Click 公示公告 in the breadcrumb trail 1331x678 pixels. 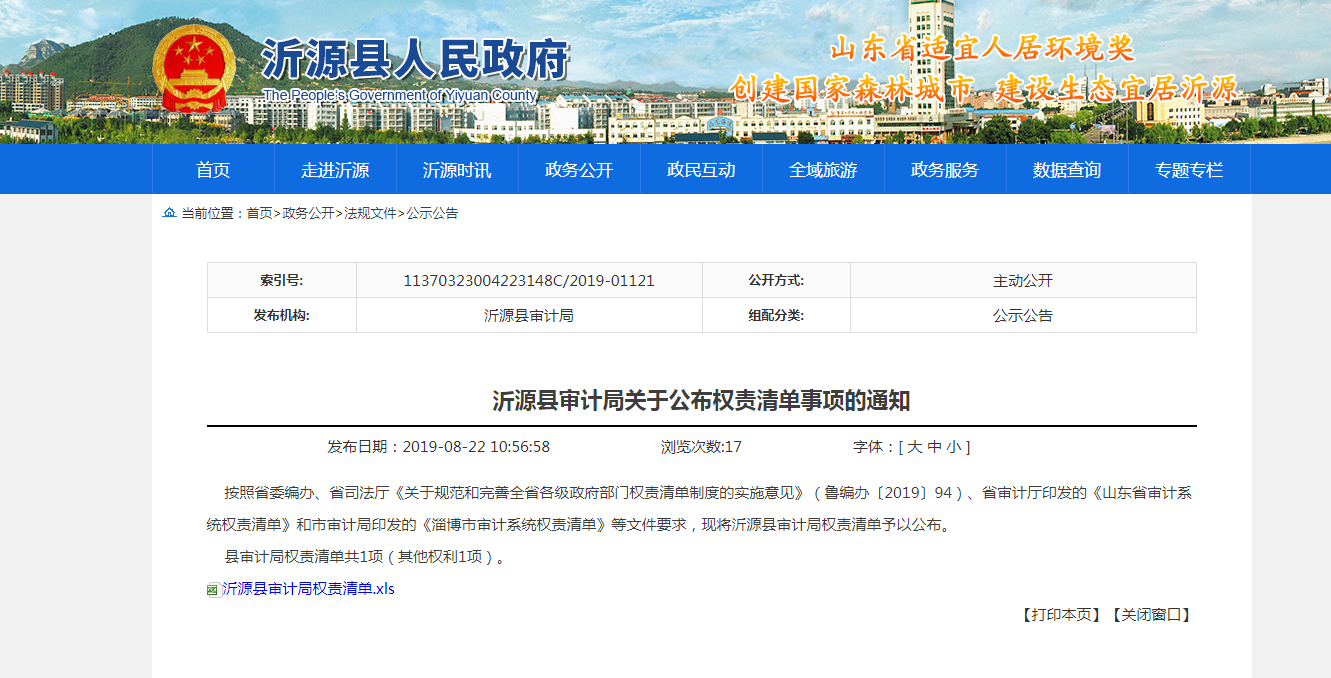(432, 213)
